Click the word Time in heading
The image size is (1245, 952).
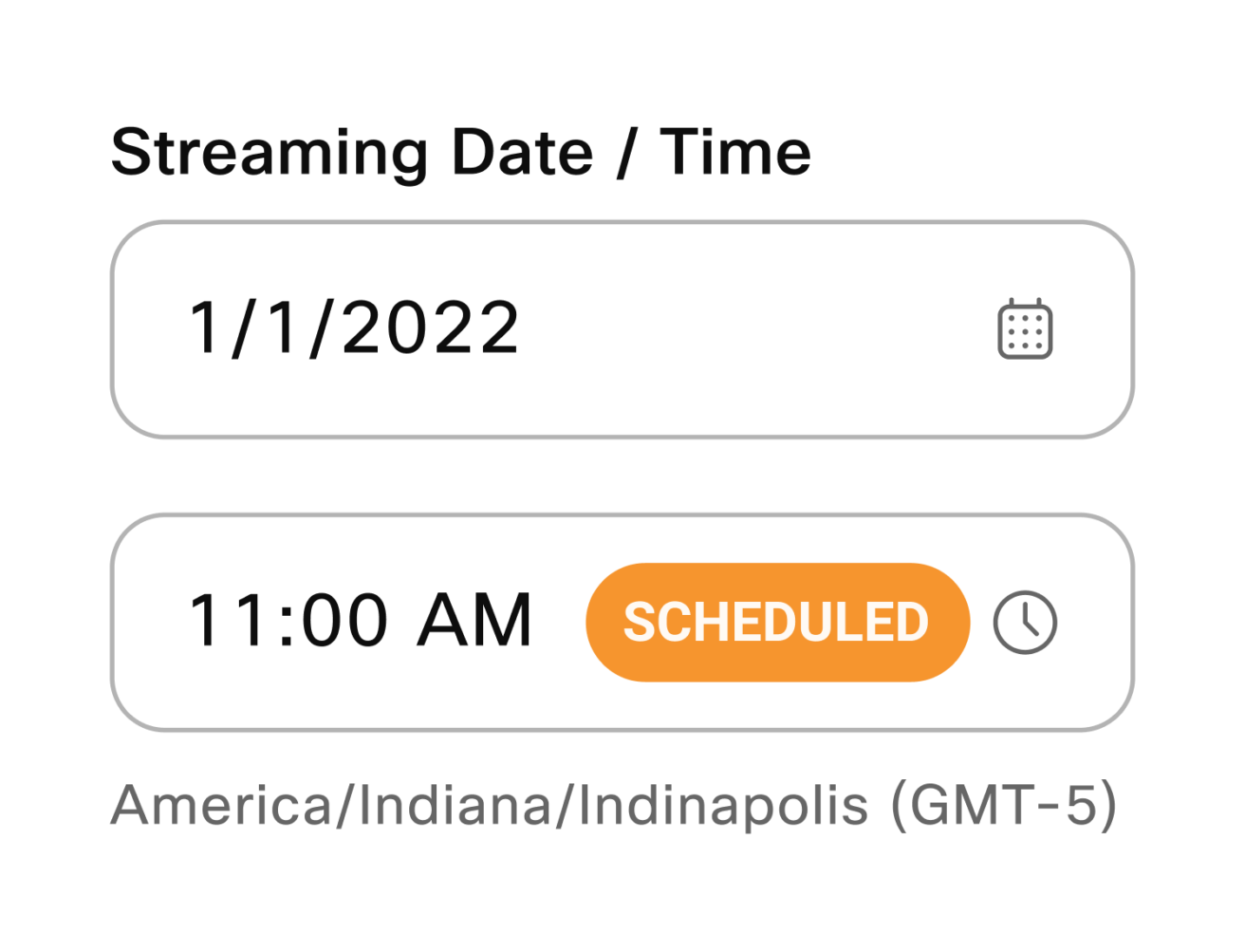(x=736, y=152)
